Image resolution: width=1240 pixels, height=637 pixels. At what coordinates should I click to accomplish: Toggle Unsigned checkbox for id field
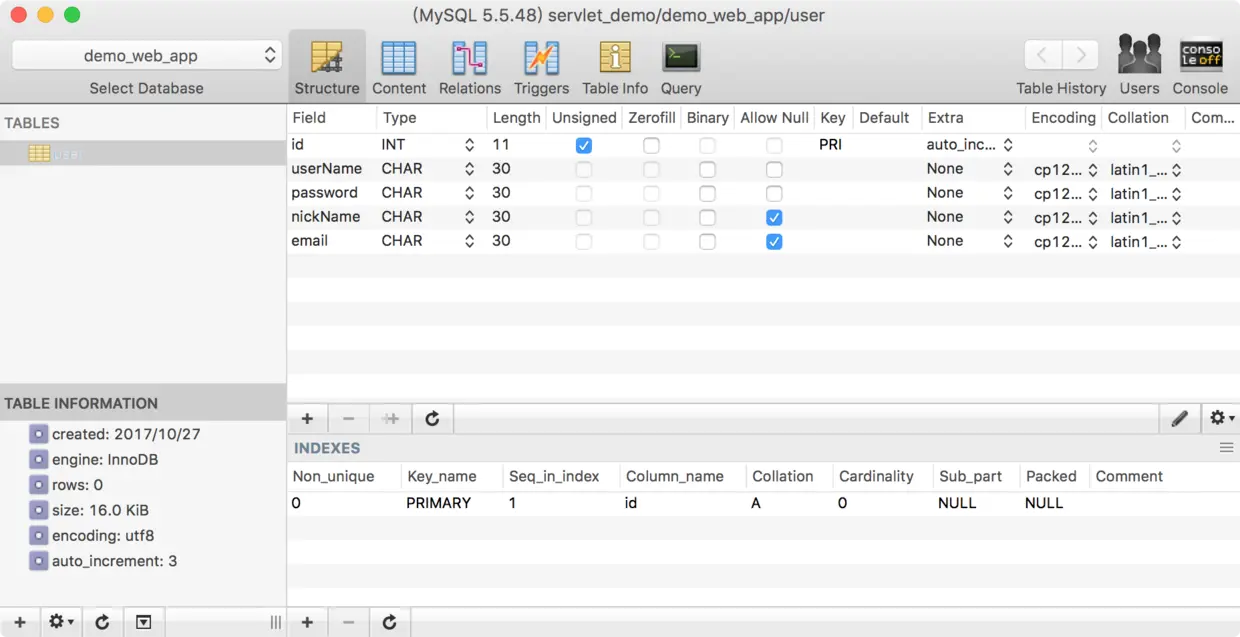coord(584,146)
